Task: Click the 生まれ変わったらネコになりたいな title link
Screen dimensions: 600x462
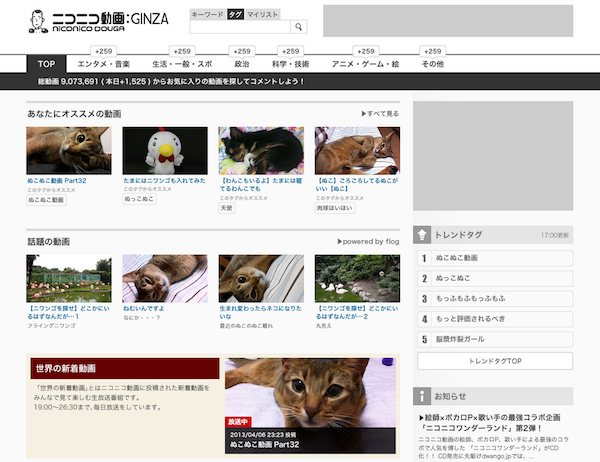Action: click(261, 312)
